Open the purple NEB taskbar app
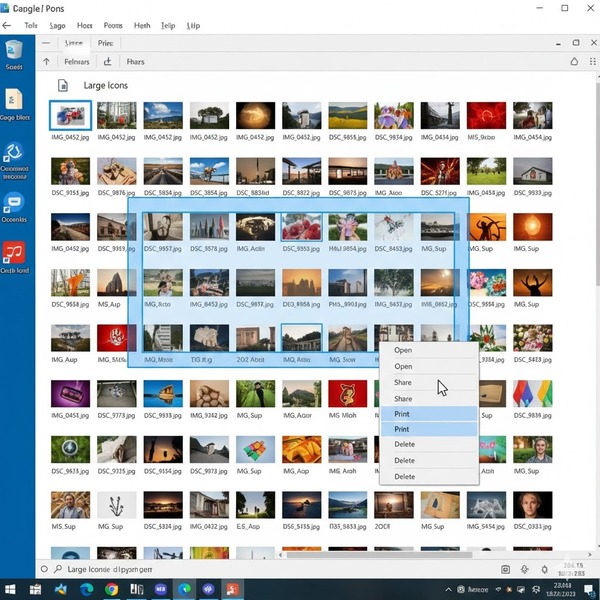The width and height of the screenshot is (600, 600). click(161, 589)
